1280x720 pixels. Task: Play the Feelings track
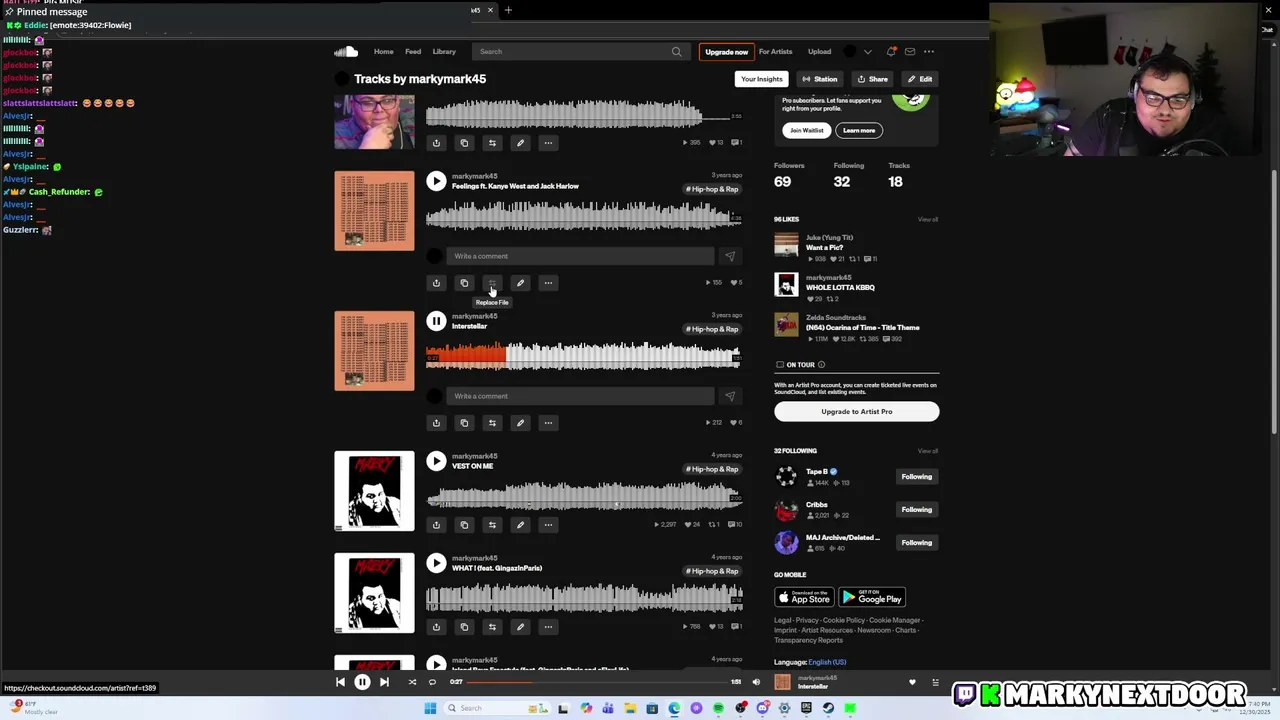436,181
